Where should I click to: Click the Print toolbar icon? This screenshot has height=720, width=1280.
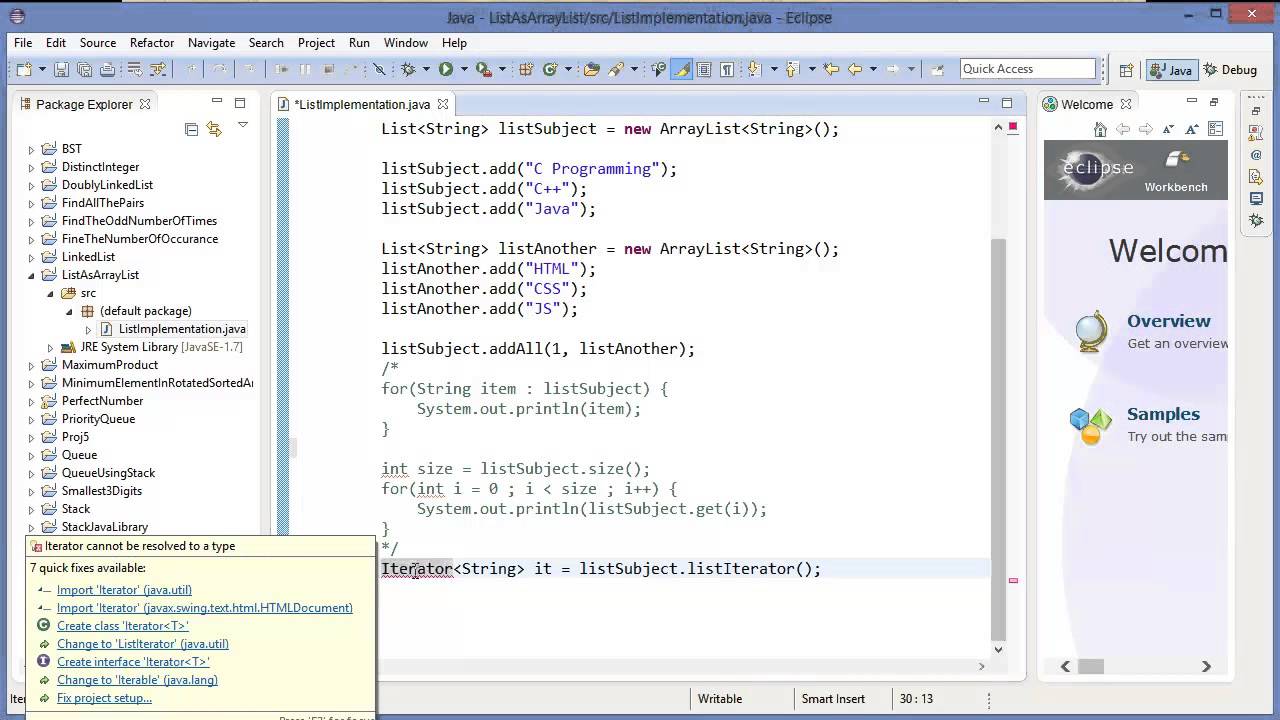(x=107, y=69)
